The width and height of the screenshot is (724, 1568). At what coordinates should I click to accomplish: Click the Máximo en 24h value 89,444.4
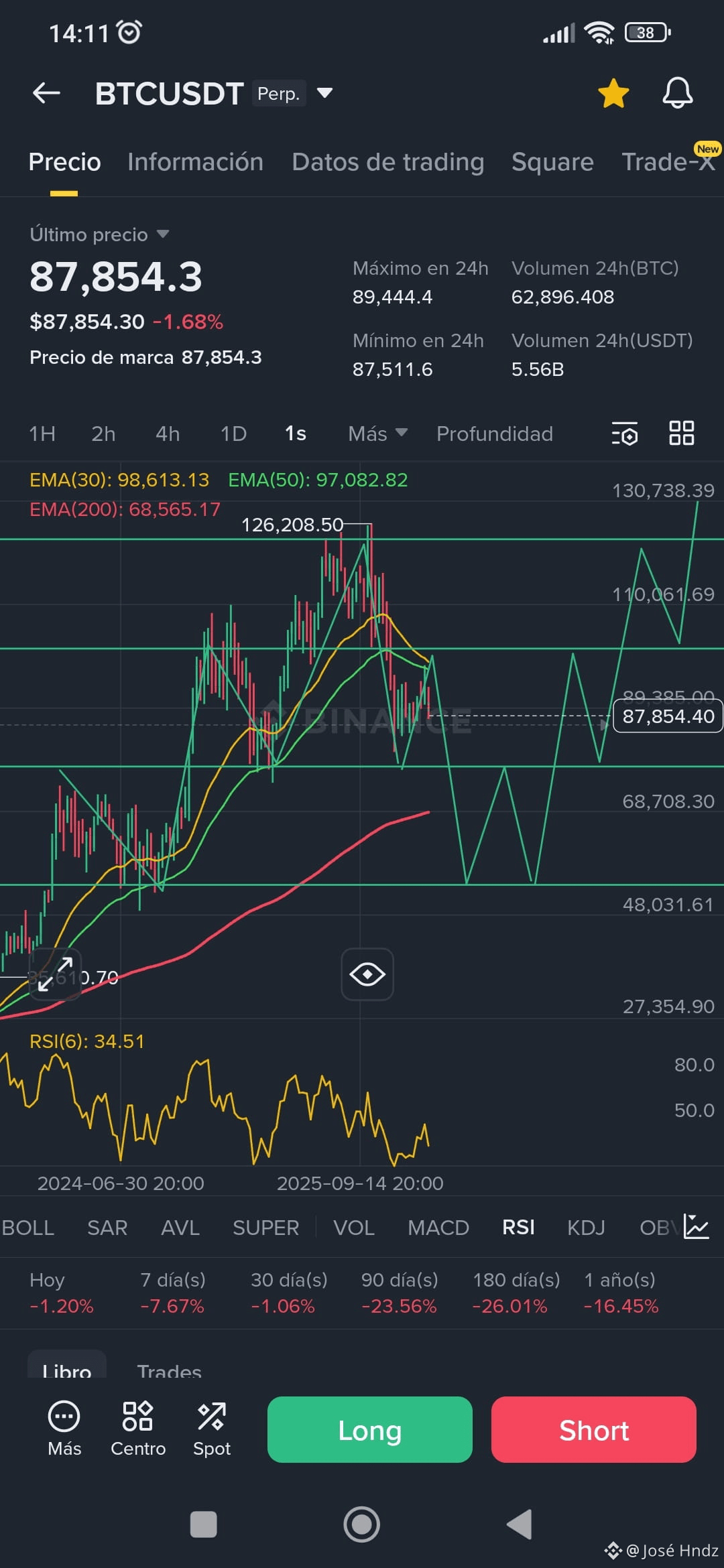(393, 297)
